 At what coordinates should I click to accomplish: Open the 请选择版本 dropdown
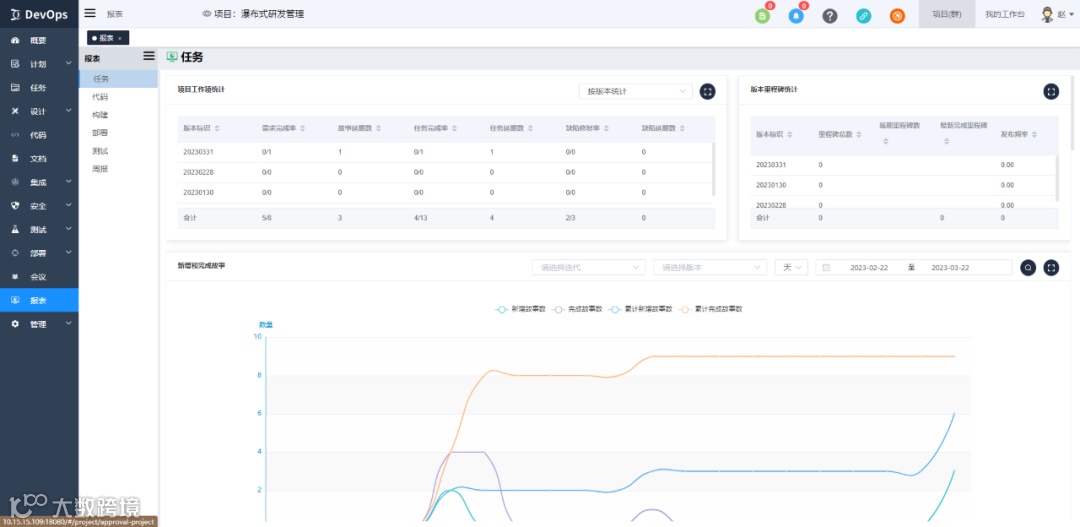pos(710,267)
